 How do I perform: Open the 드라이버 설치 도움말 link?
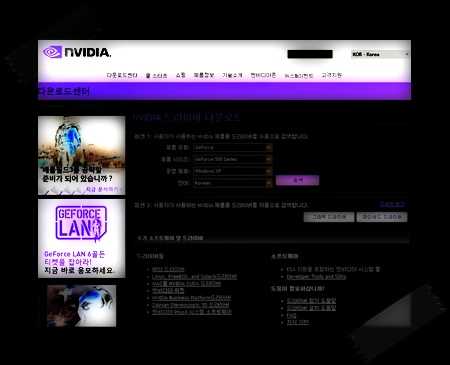click(311, 308)
